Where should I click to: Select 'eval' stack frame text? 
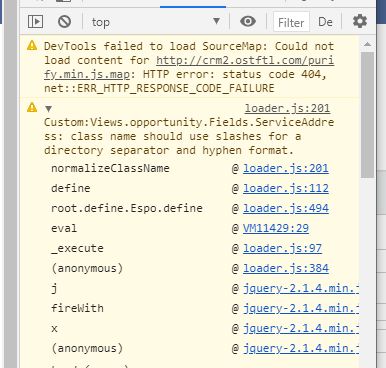(x=64, y=228)
